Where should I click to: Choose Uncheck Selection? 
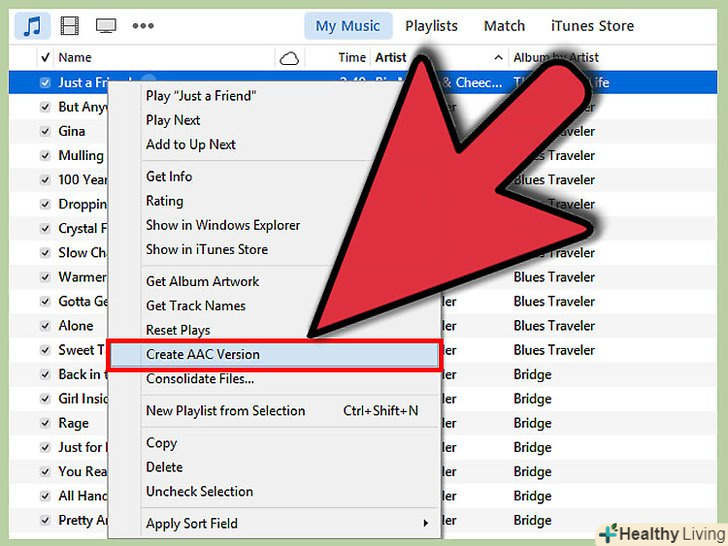tap(200, 492)
